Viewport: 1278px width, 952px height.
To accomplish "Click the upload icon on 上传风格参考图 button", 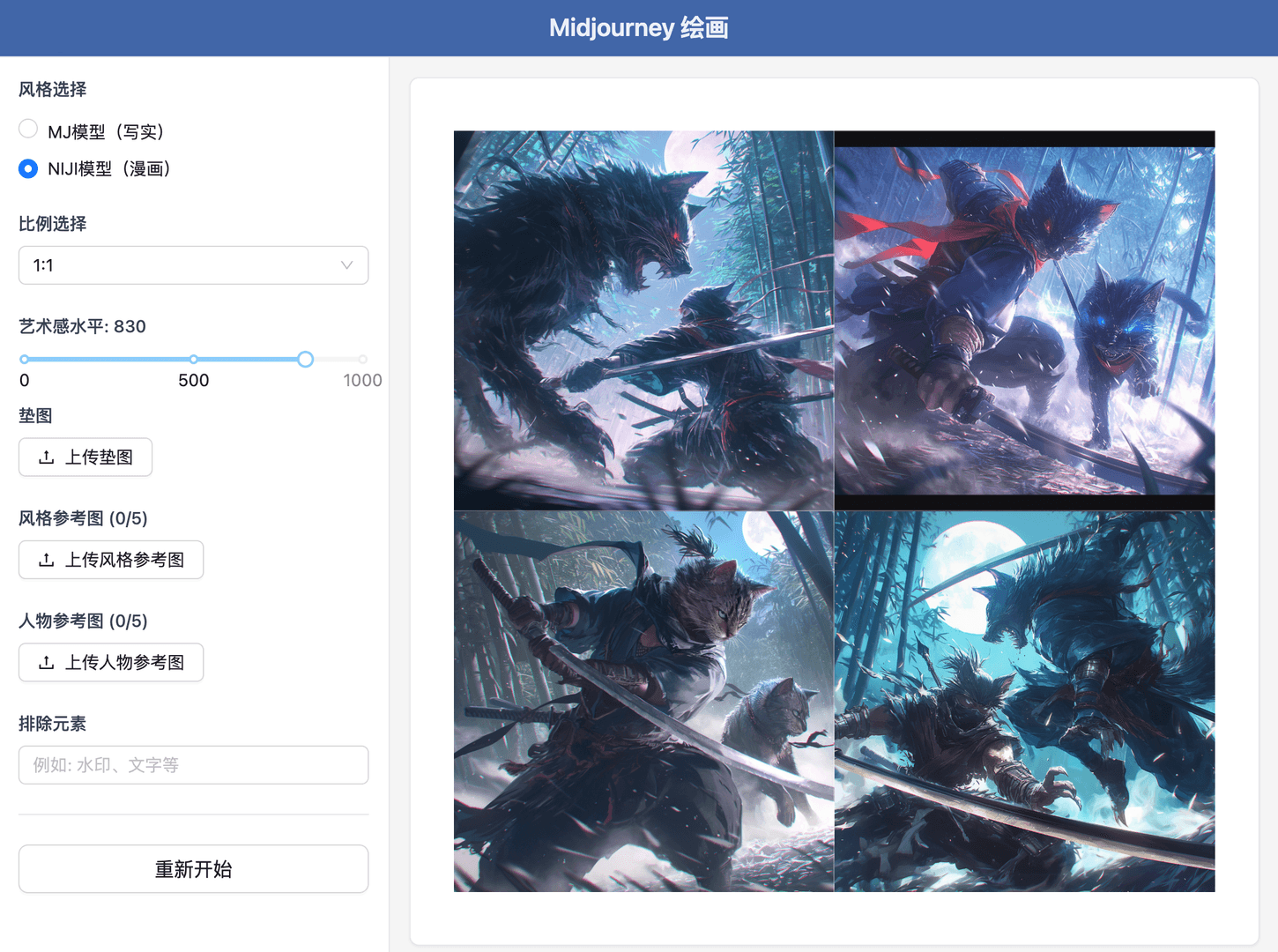I will click(48, 560).
